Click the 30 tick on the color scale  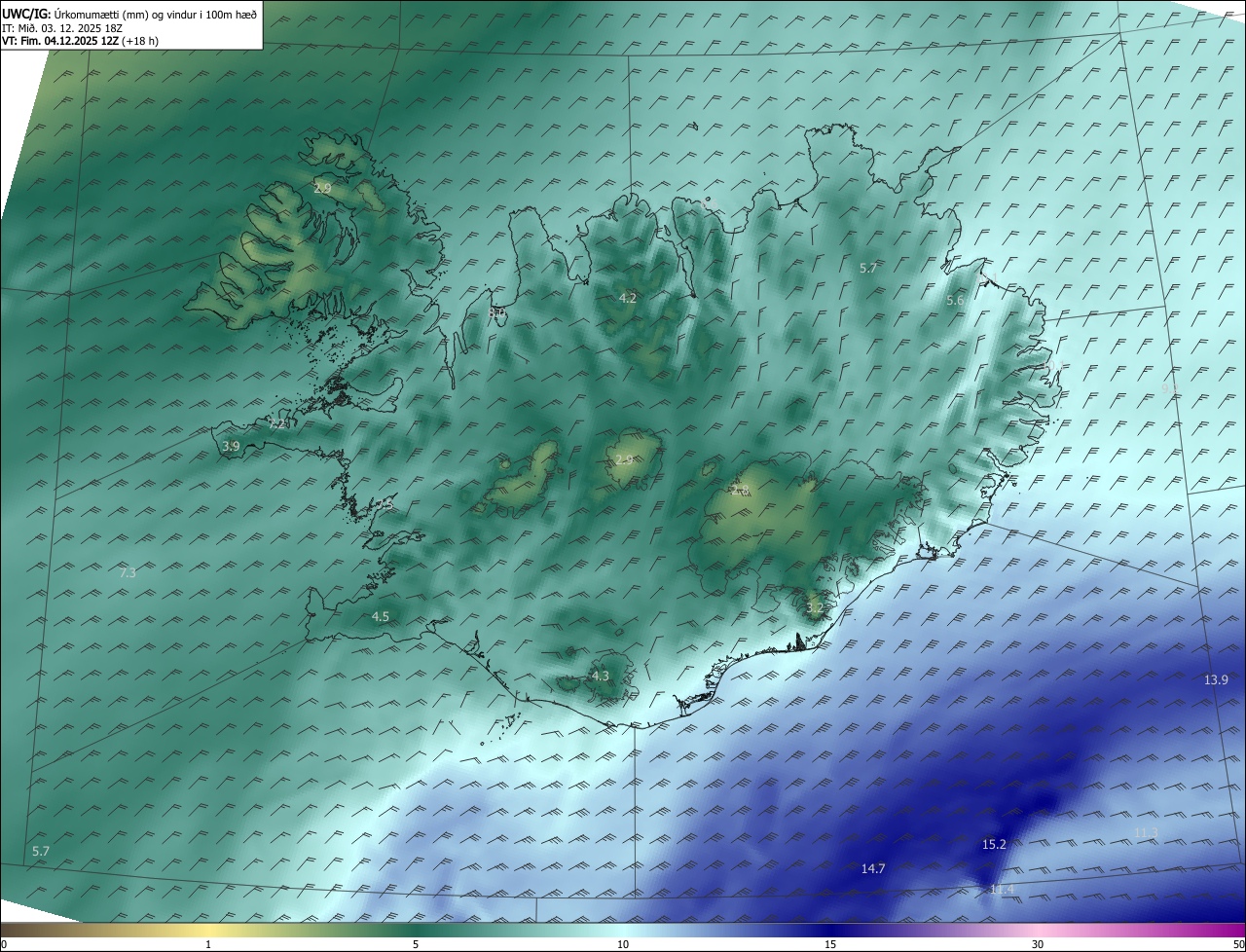[1038, 944]
